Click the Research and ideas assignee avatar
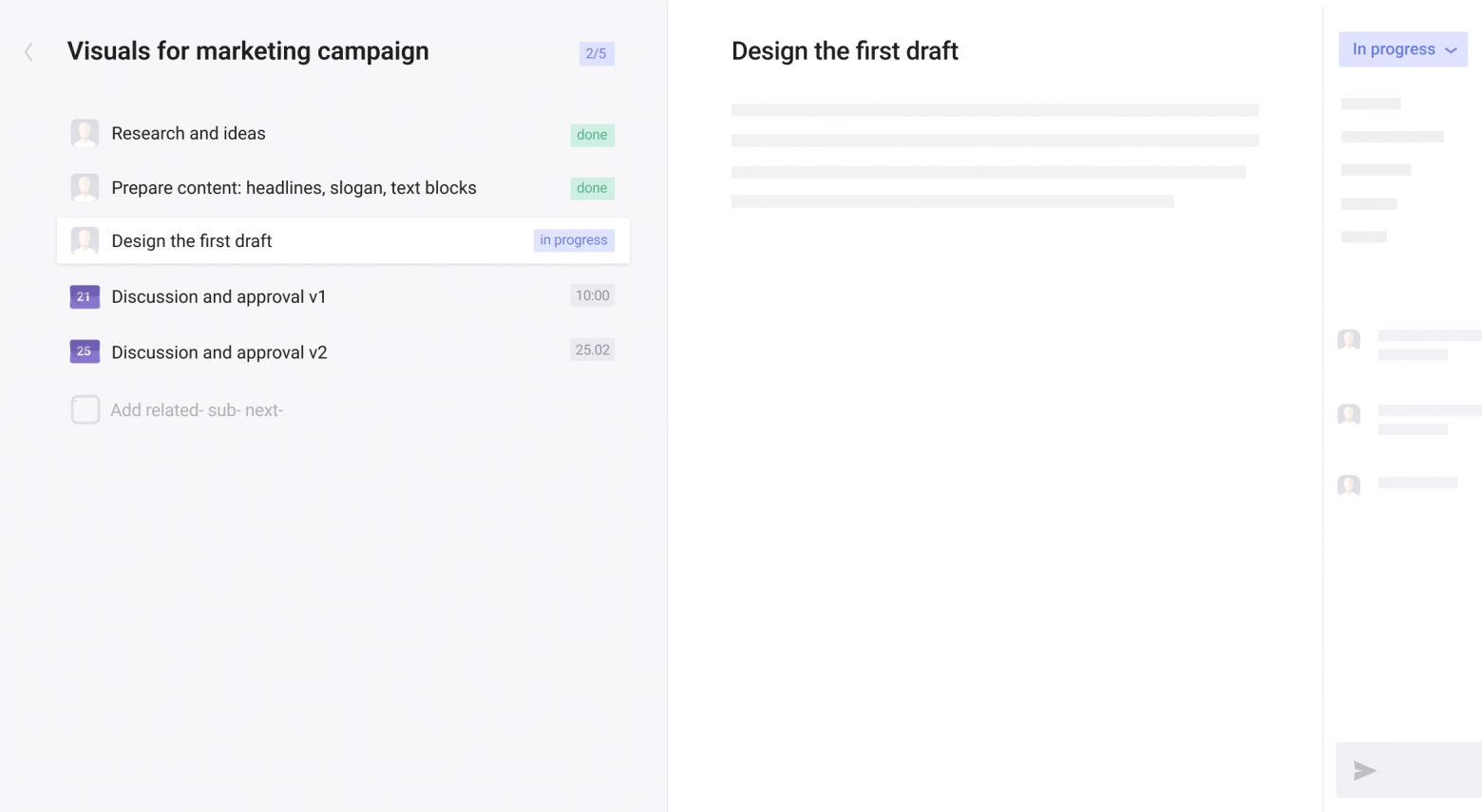Screen dimensions: 1482x812 click(85, 133)
